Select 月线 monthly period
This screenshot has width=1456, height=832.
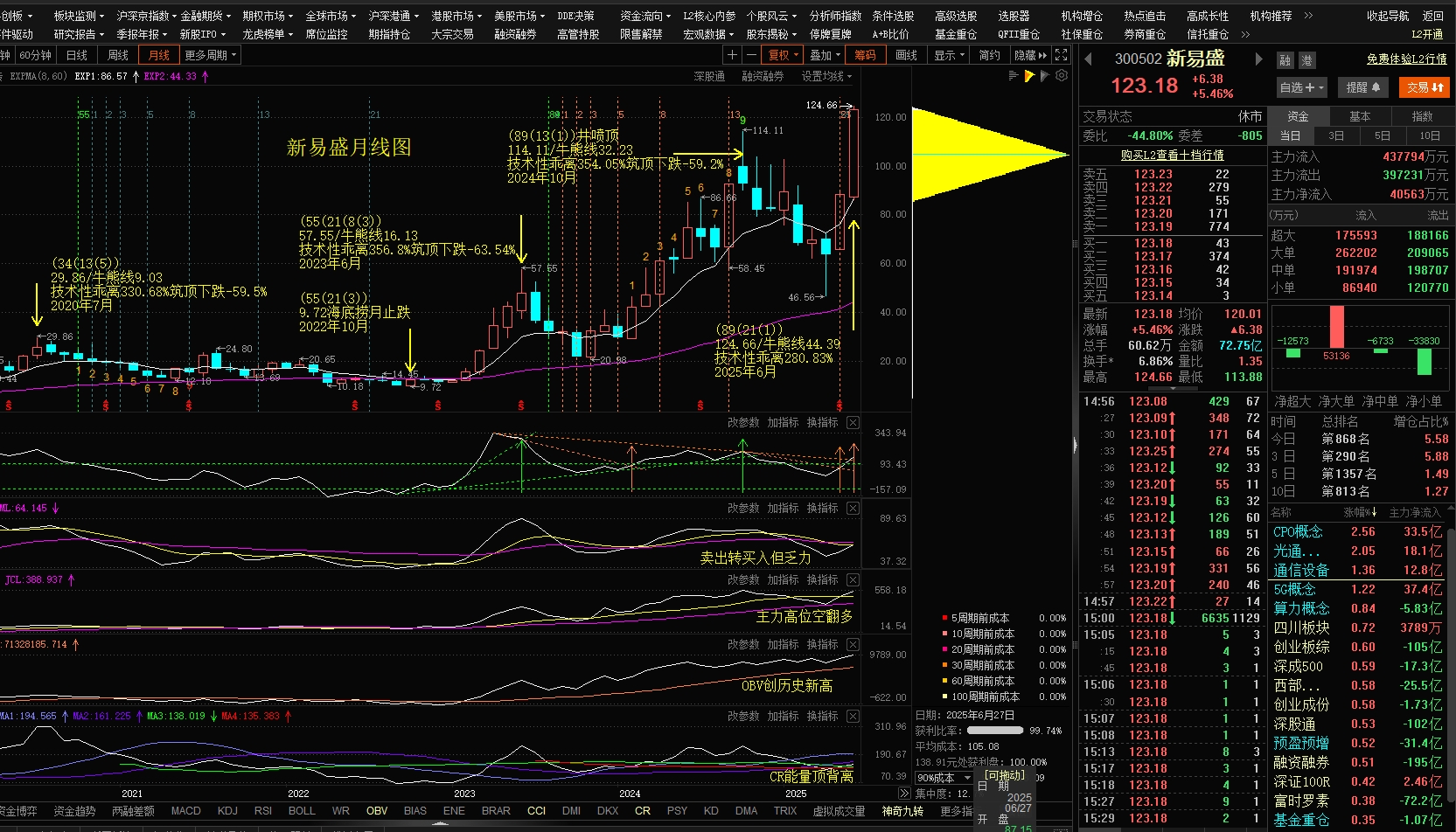(x=159, y=55)
